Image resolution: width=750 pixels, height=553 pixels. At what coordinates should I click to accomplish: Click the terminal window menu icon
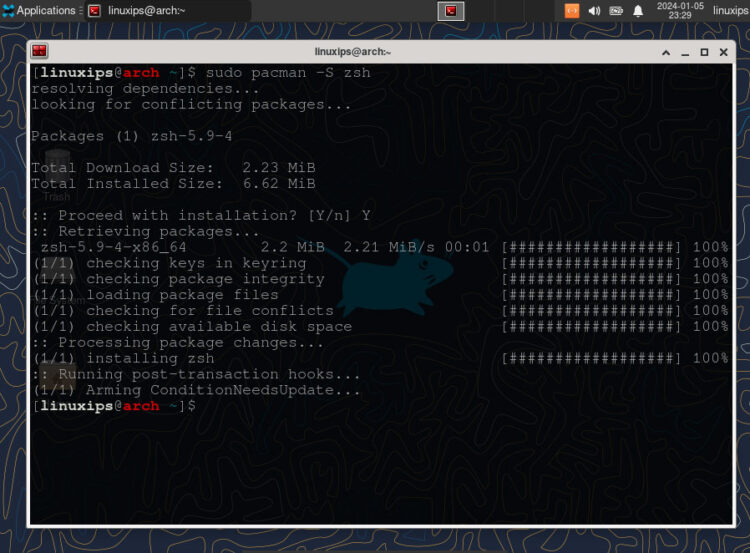pyautogui.click(x=39, y=51)
